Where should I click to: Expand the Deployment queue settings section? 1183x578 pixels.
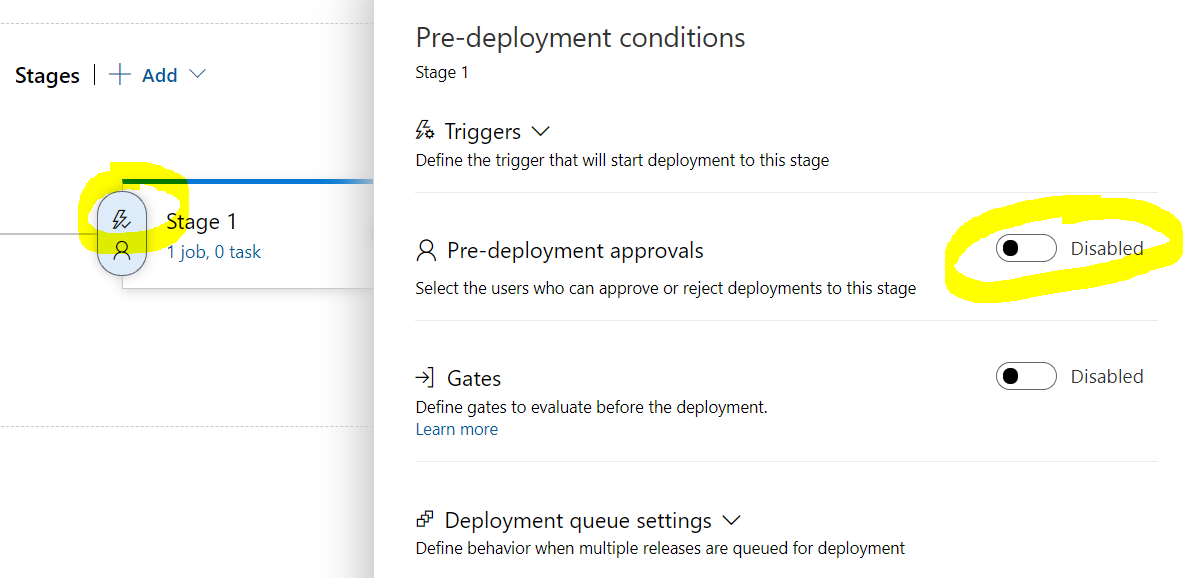pyautogui.click(x=731, y=519)
